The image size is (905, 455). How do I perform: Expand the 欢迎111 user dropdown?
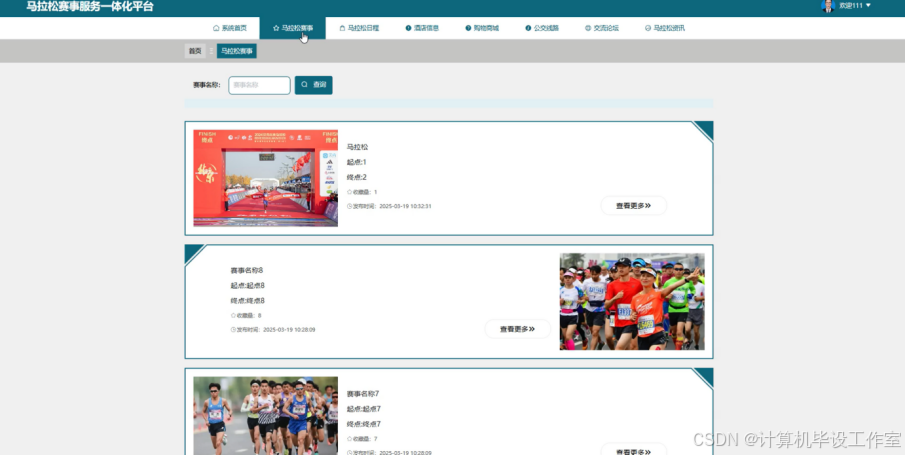(855, 6)
